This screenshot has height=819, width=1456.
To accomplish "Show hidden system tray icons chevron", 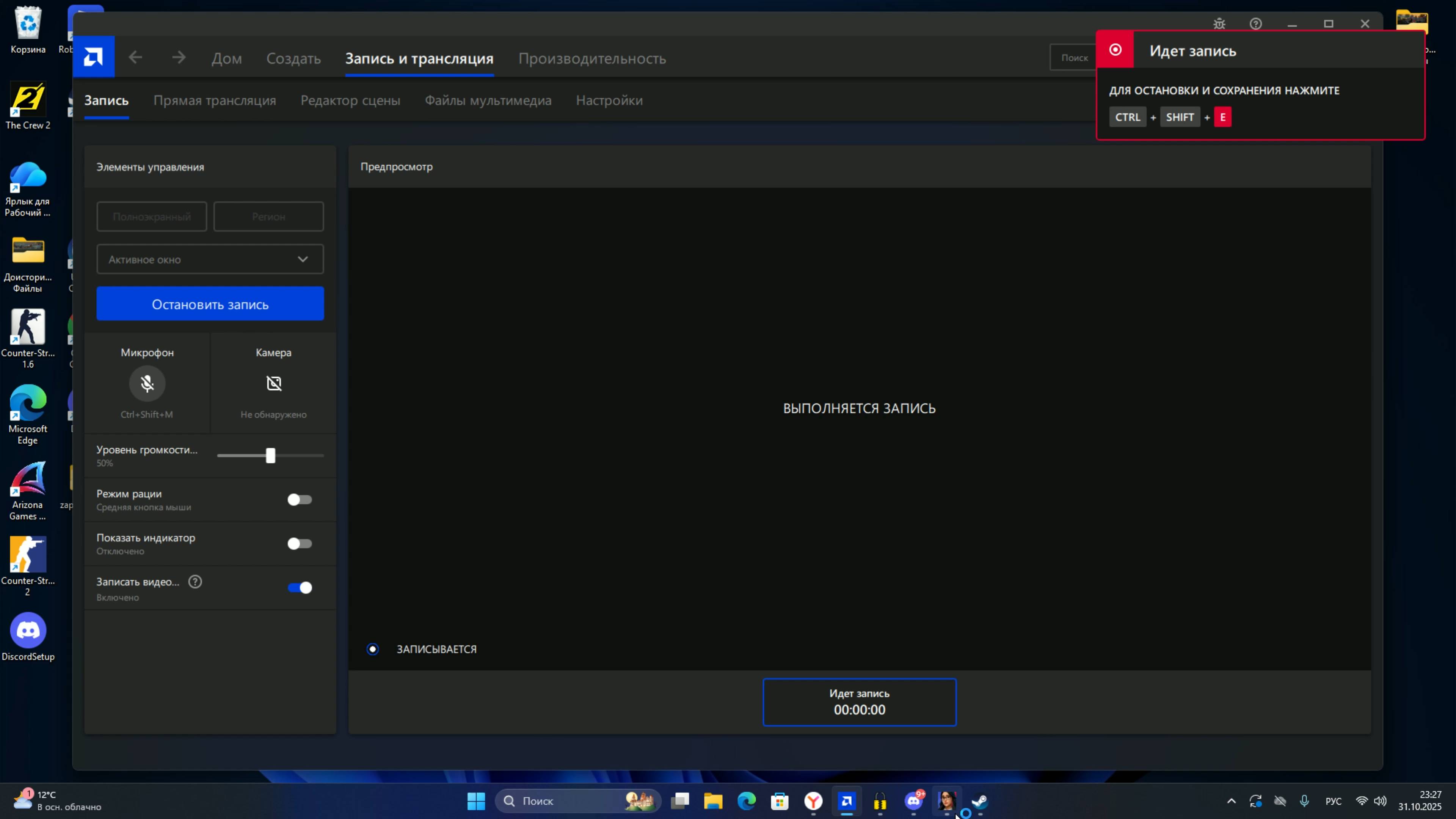I will [1232, 801].
